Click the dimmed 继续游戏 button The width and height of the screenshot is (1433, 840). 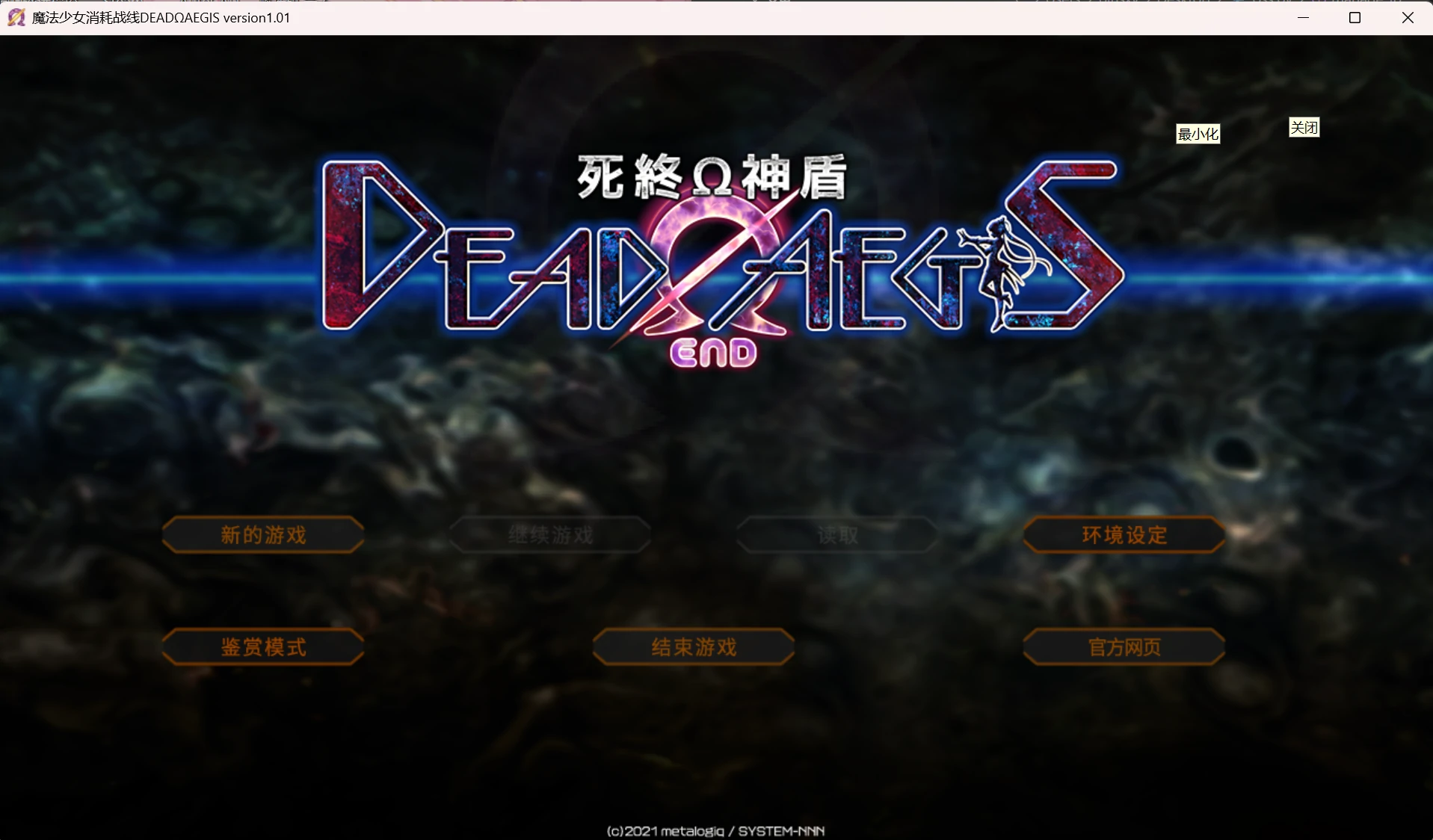click(x=550, y=535)
